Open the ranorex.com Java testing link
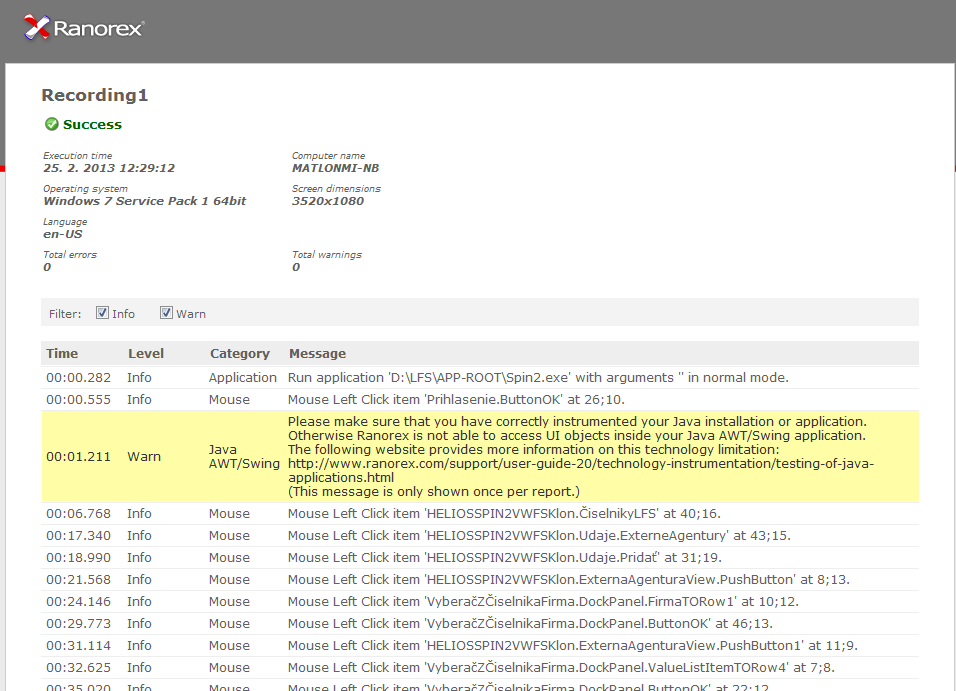The width and height of the screenshot is (956, 691). (580, 470)
